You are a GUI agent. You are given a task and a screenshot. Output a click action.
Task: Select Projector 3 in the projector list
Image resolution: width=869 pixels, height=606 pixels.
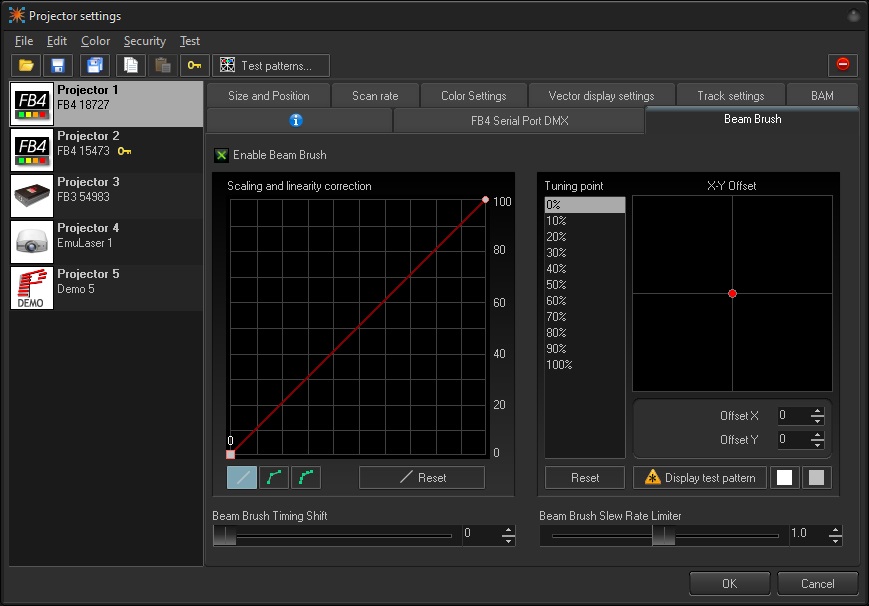[x=106, y=195]
